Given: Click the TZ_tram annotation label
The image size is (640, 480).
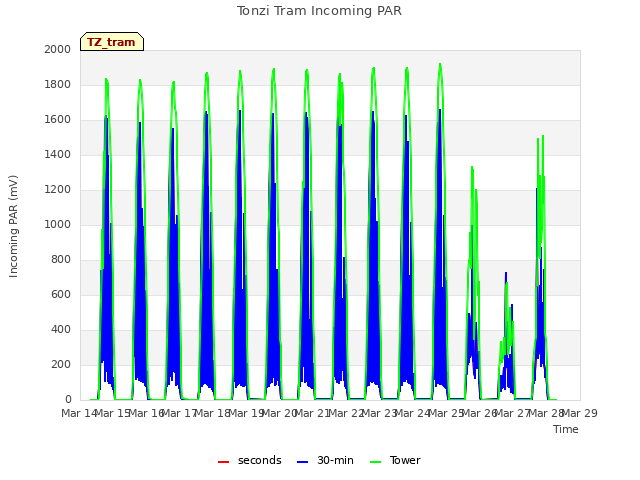Looking at the screenshot, I should tap(112, 42).
